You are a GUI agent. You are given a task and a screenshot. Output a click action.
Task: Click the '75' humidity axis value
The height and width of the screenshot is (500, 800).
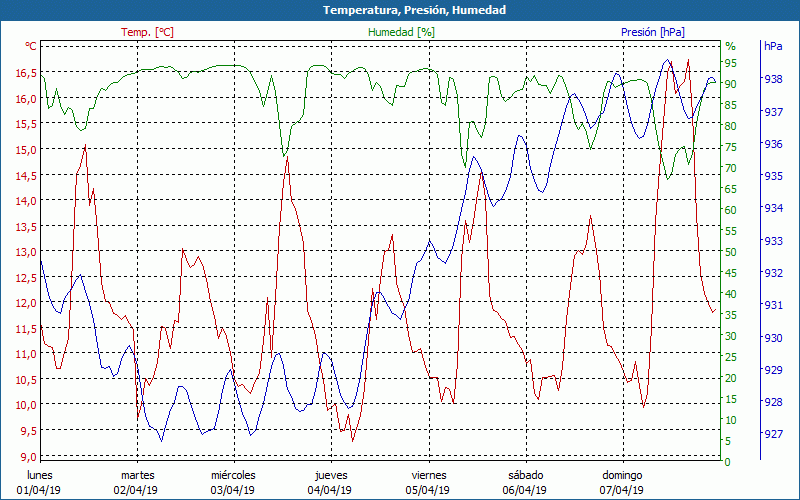[731, 147]
